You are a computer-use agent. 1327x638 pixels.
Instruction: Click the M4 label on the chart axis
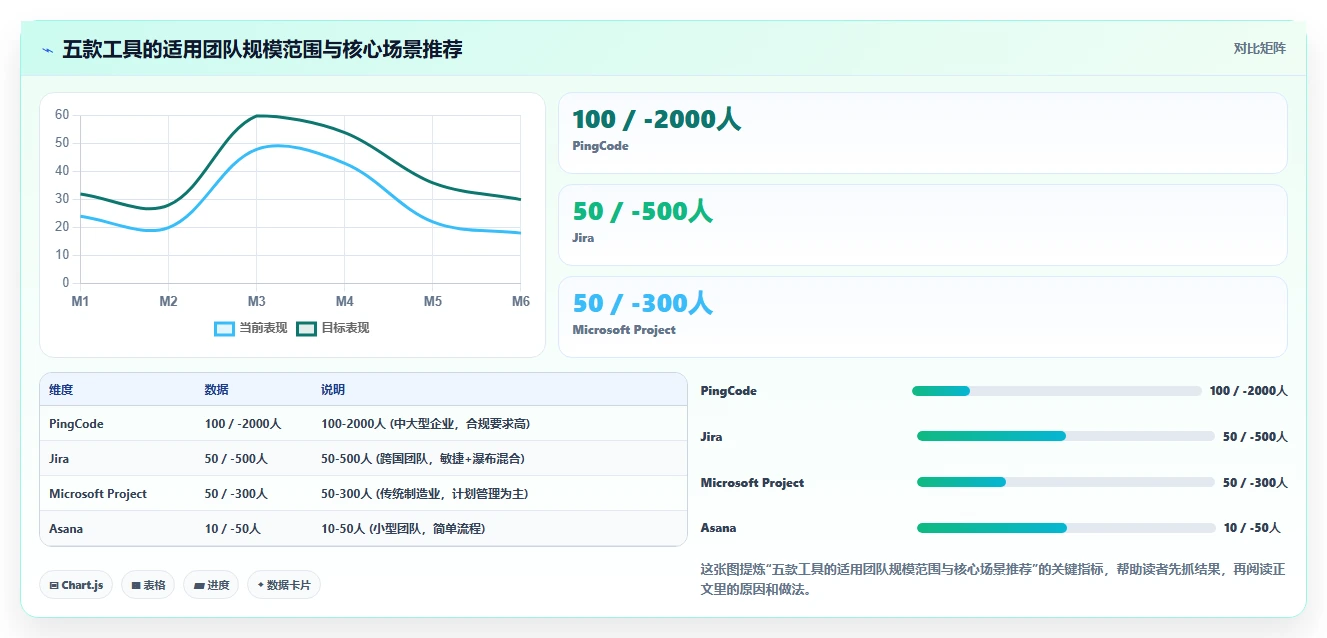[344, 301]
